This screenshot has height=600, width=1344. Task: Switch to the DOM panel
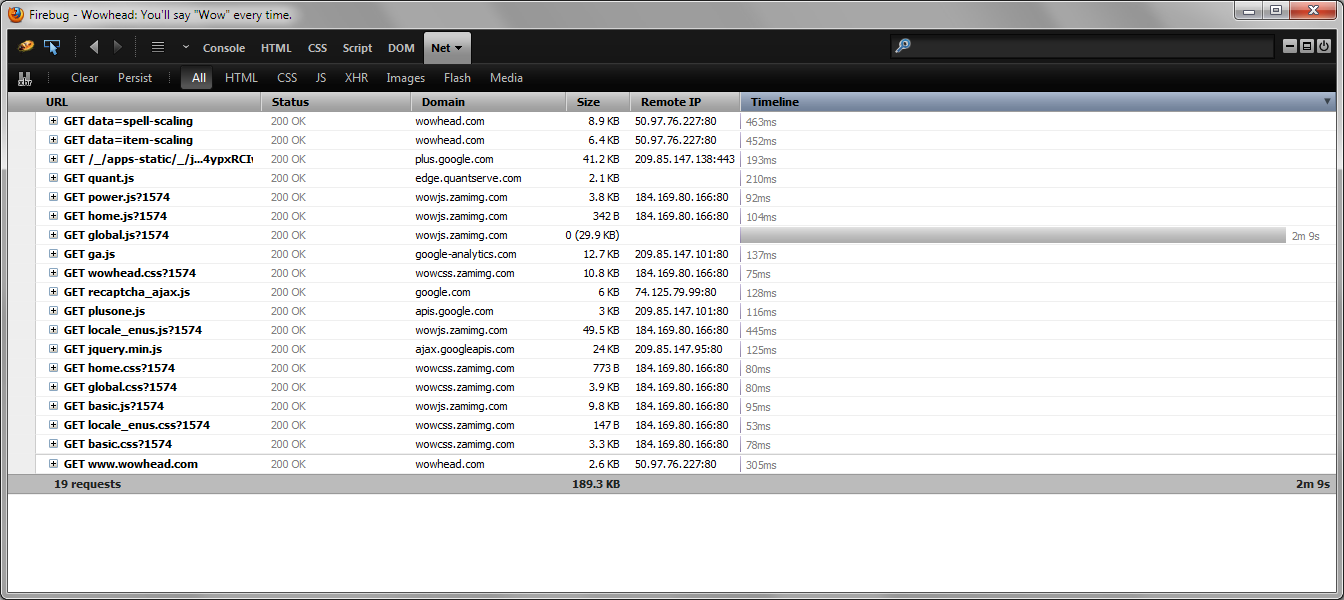[401, 48]
